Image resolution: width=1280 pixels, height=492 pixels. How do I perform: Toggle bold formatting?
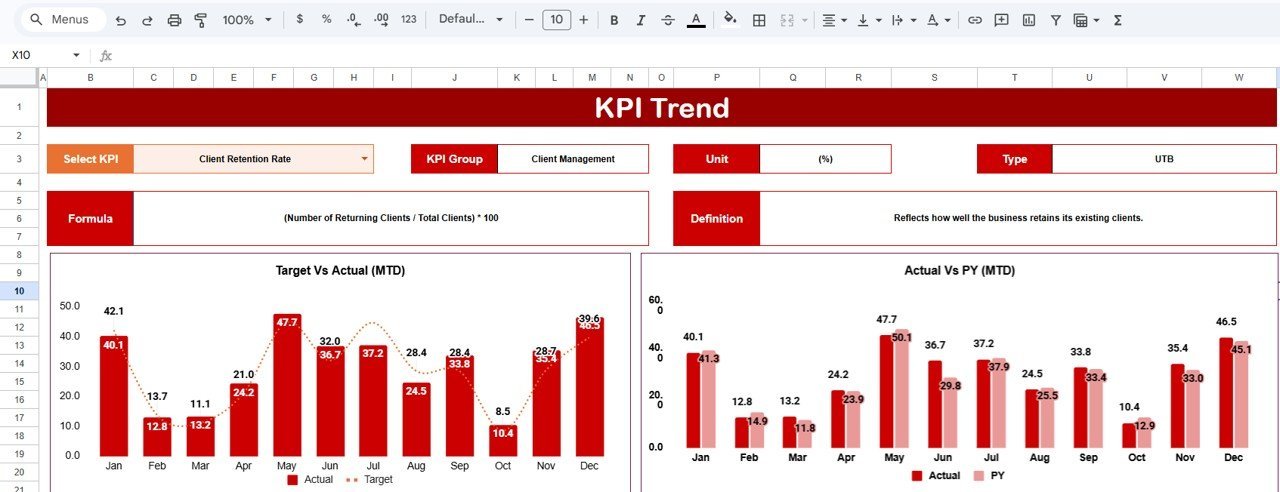[614, 20]
